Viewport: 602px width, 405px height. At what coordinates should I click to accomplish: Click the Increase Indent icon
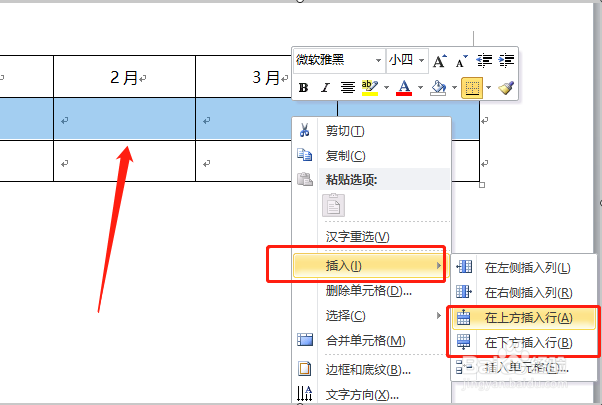[x=506, y=61]
